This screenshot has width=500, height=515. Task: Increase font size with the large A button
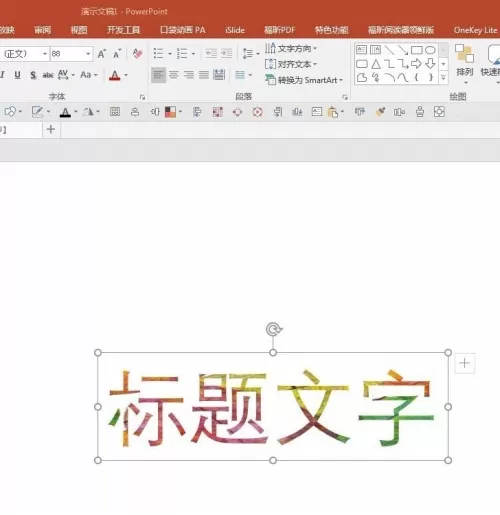[x=102, y=54]
